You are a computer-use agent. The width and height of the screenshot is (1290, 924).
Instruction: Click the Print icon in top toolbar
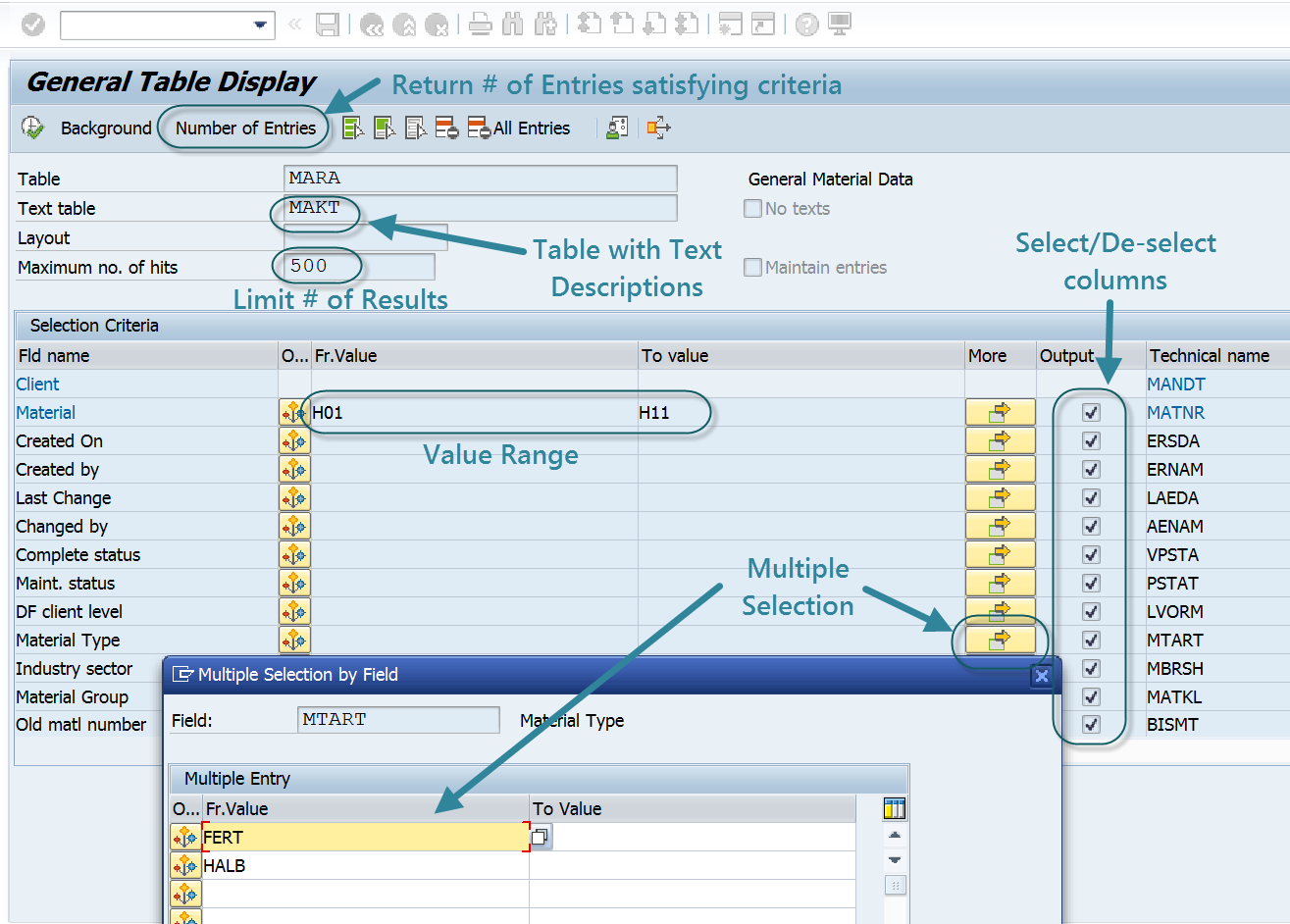click(x=480, y=25)
